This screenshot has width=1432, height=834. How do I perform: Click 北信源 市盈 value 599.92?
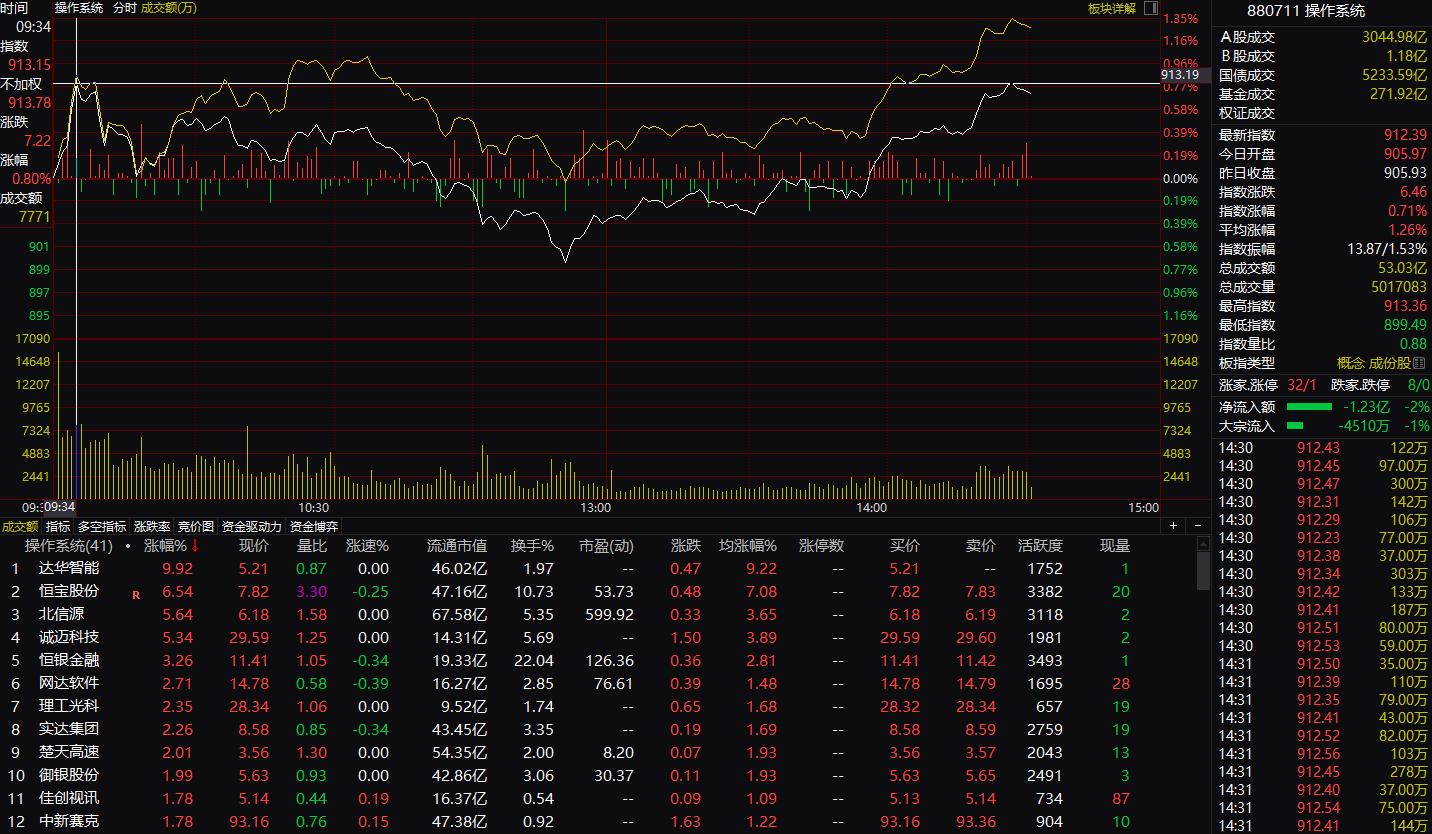(609, 614)
